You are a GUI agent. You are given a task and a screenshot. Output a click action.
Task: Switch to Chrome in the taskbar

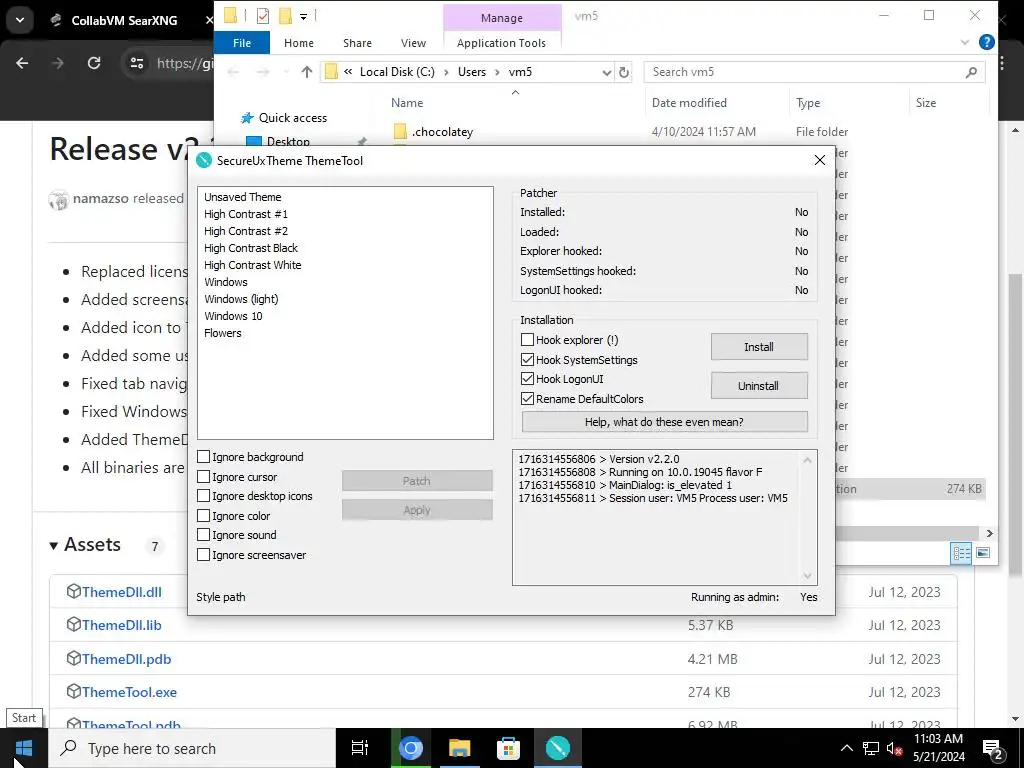411,748
